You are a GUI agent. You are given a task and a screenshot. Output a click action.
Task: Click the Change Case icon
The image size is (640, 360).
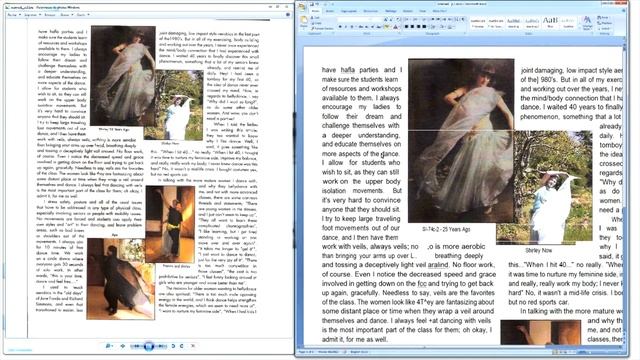379,27
